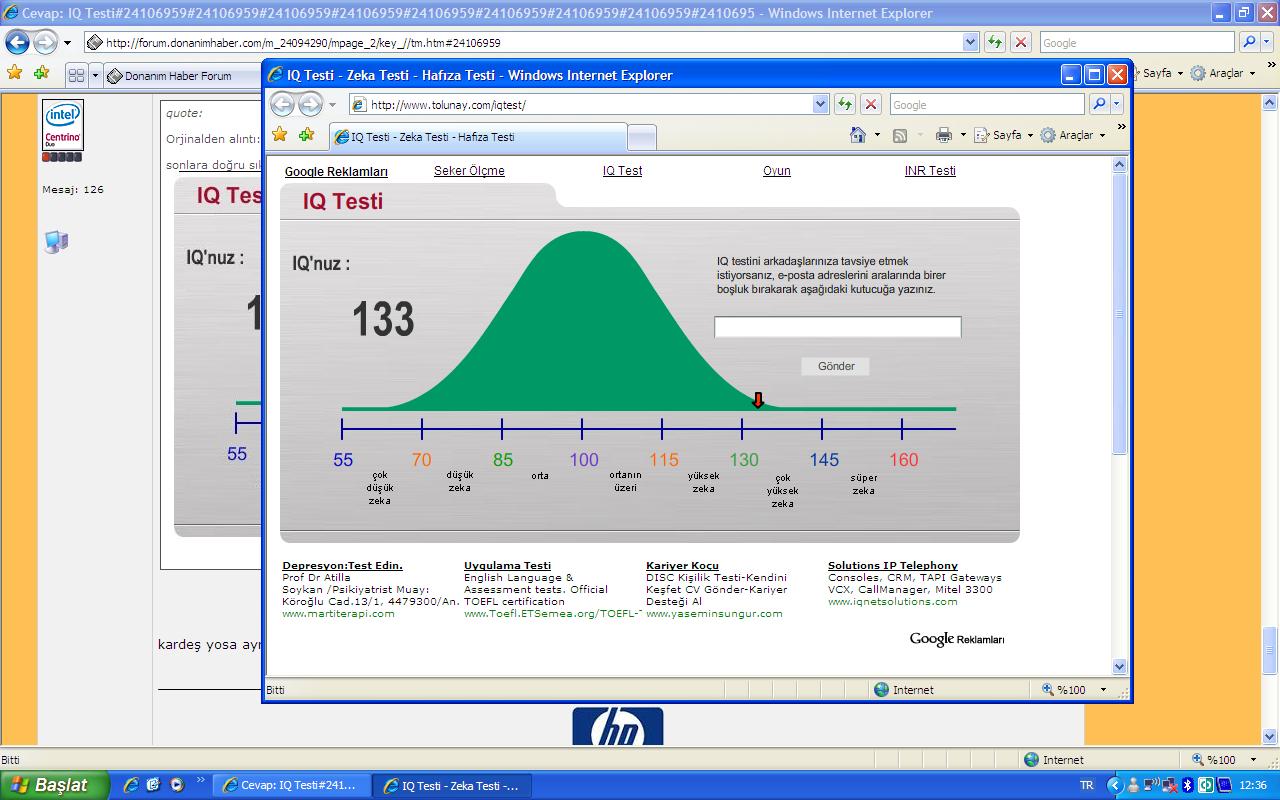The image size is (1280, 800).
Task: Open the IQ Test link
Action: 622,171
